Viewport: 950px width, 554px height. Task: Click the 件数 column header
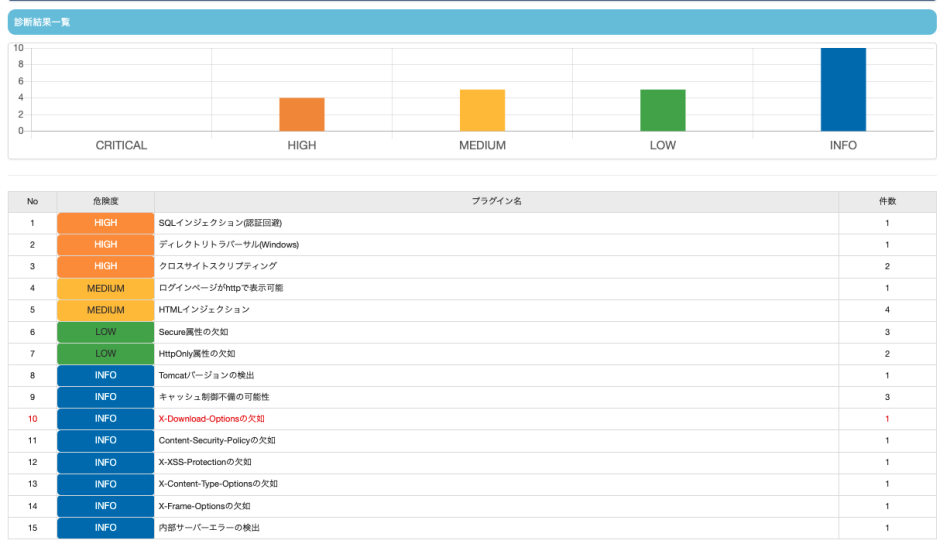pyautogui.click(x=888, y=201)
